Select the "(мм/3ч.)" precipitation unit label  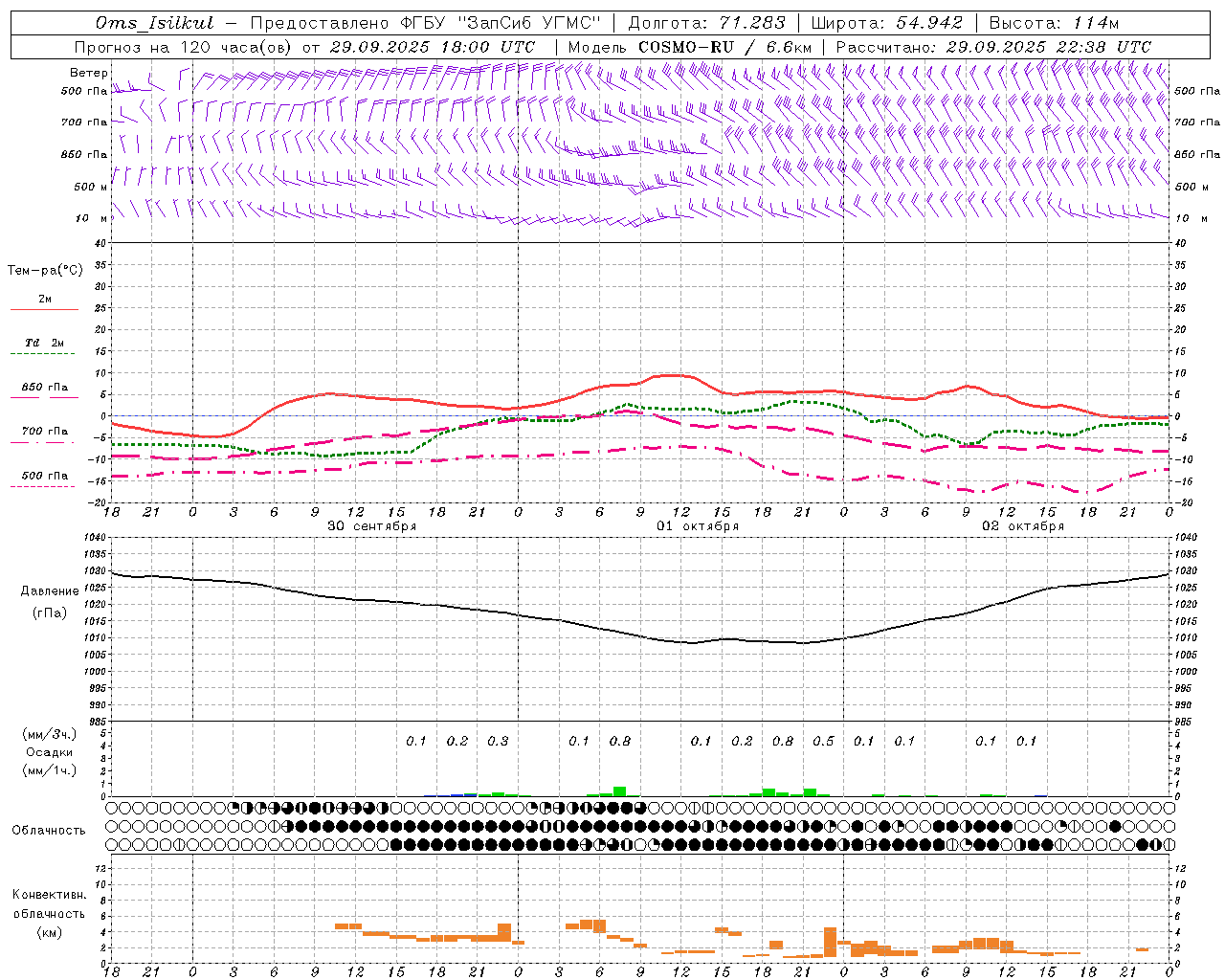(x=50, y=734)
